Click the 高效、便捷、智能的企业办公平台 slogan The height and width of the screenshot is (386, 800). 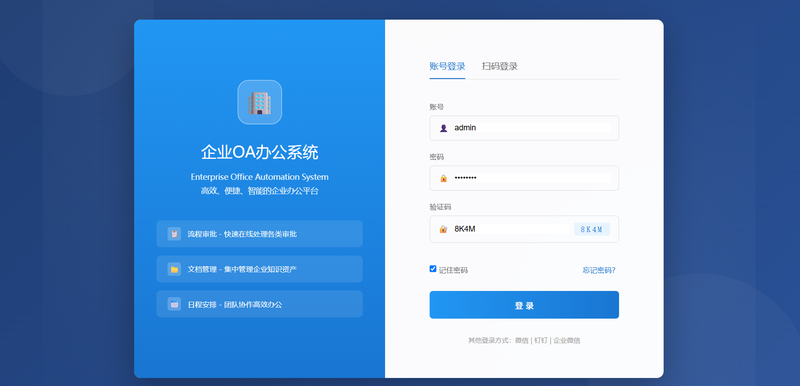tap(260, 191)
